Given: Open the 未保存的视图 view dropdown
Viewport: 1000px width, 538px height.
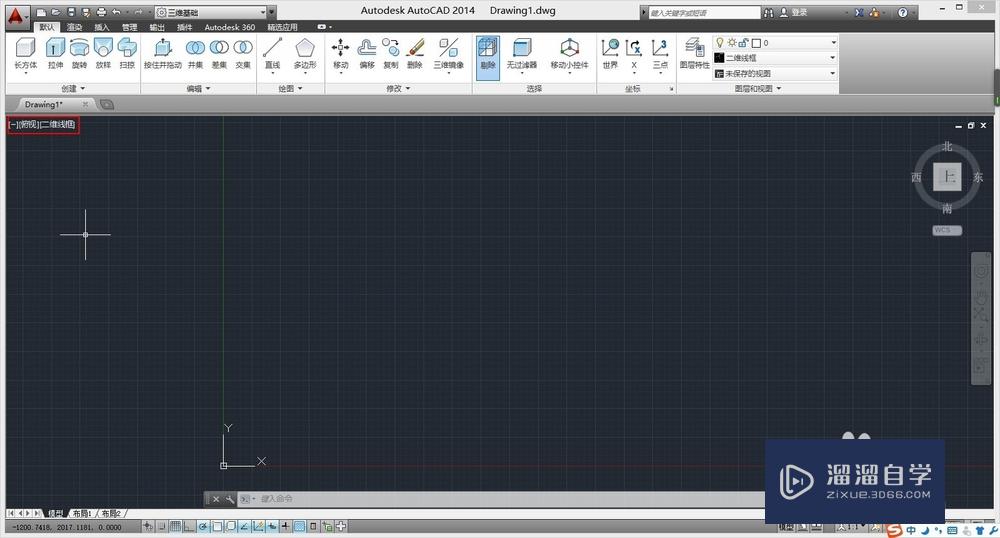Looking at the screenshot, I should pos(775,73).
